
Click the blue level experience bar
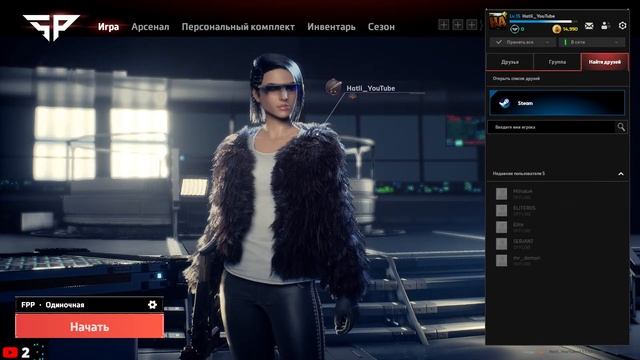pos(541,21)
